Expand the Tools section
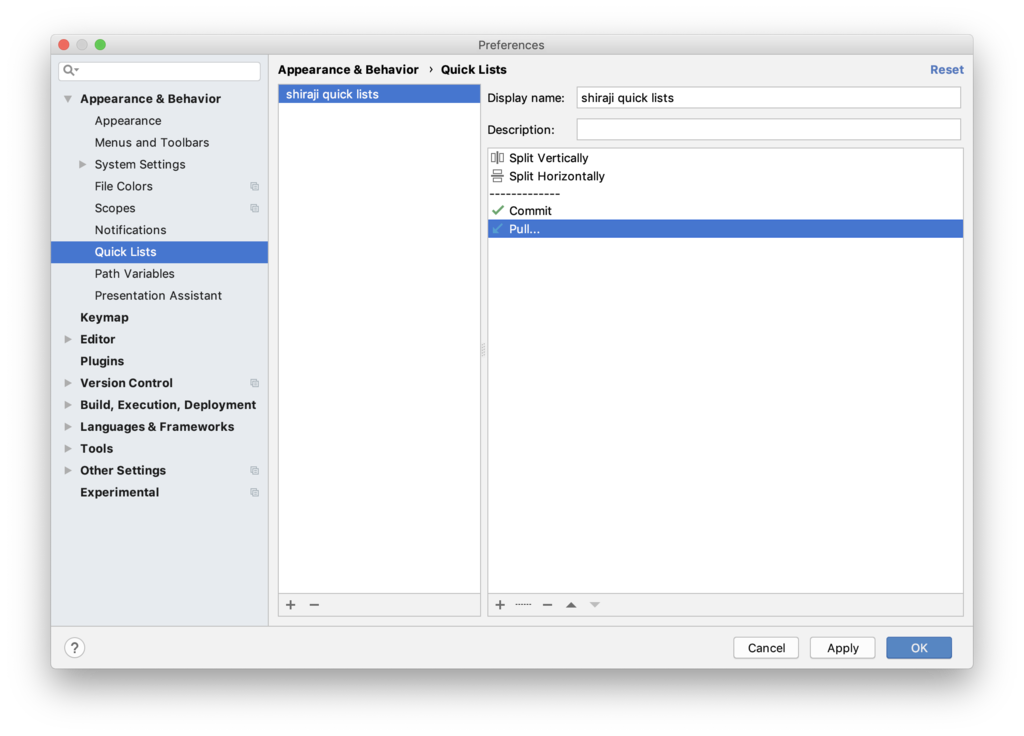 tap(68, 449)
